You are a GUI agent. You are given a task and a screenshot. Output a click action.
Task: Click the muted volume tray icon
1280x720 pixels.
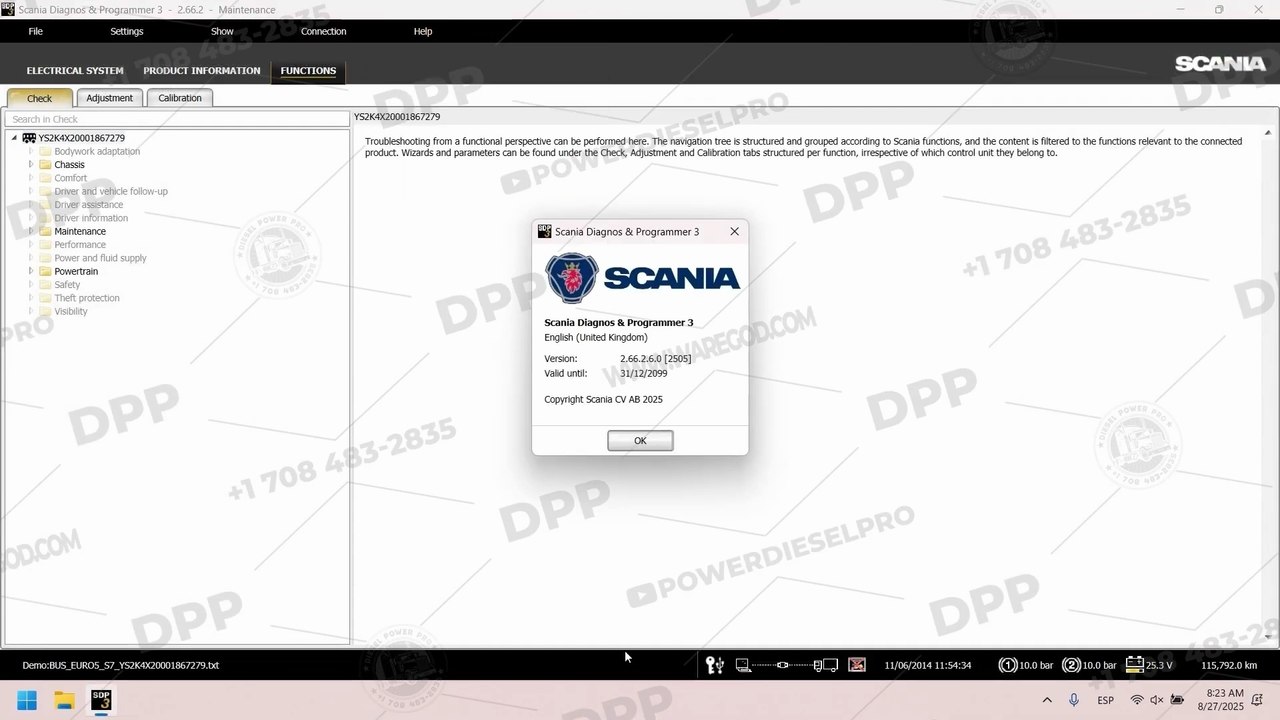1156,700
